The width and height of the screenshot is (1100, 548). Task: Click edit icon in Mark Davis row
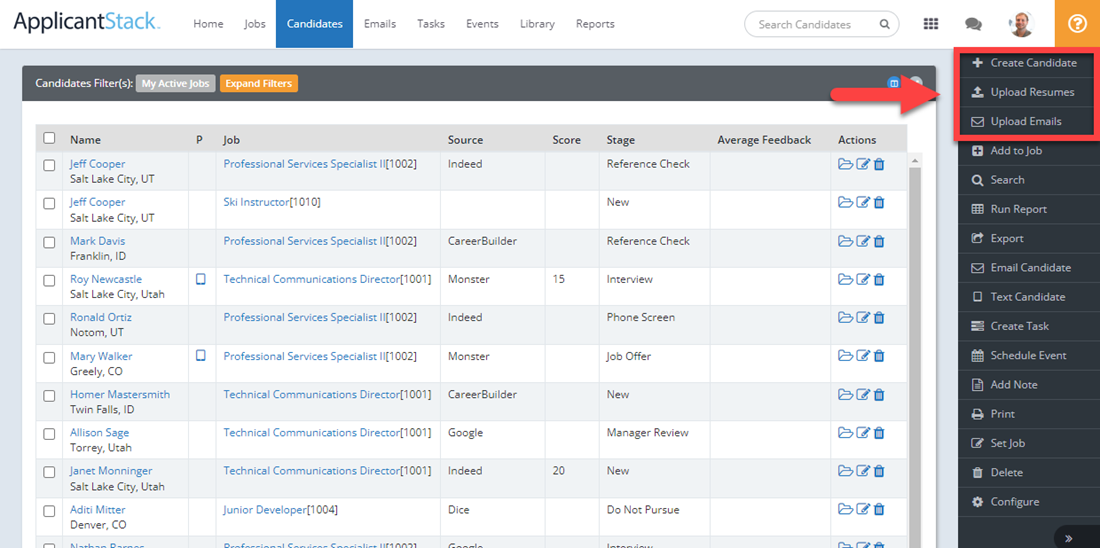click(863, 241)
